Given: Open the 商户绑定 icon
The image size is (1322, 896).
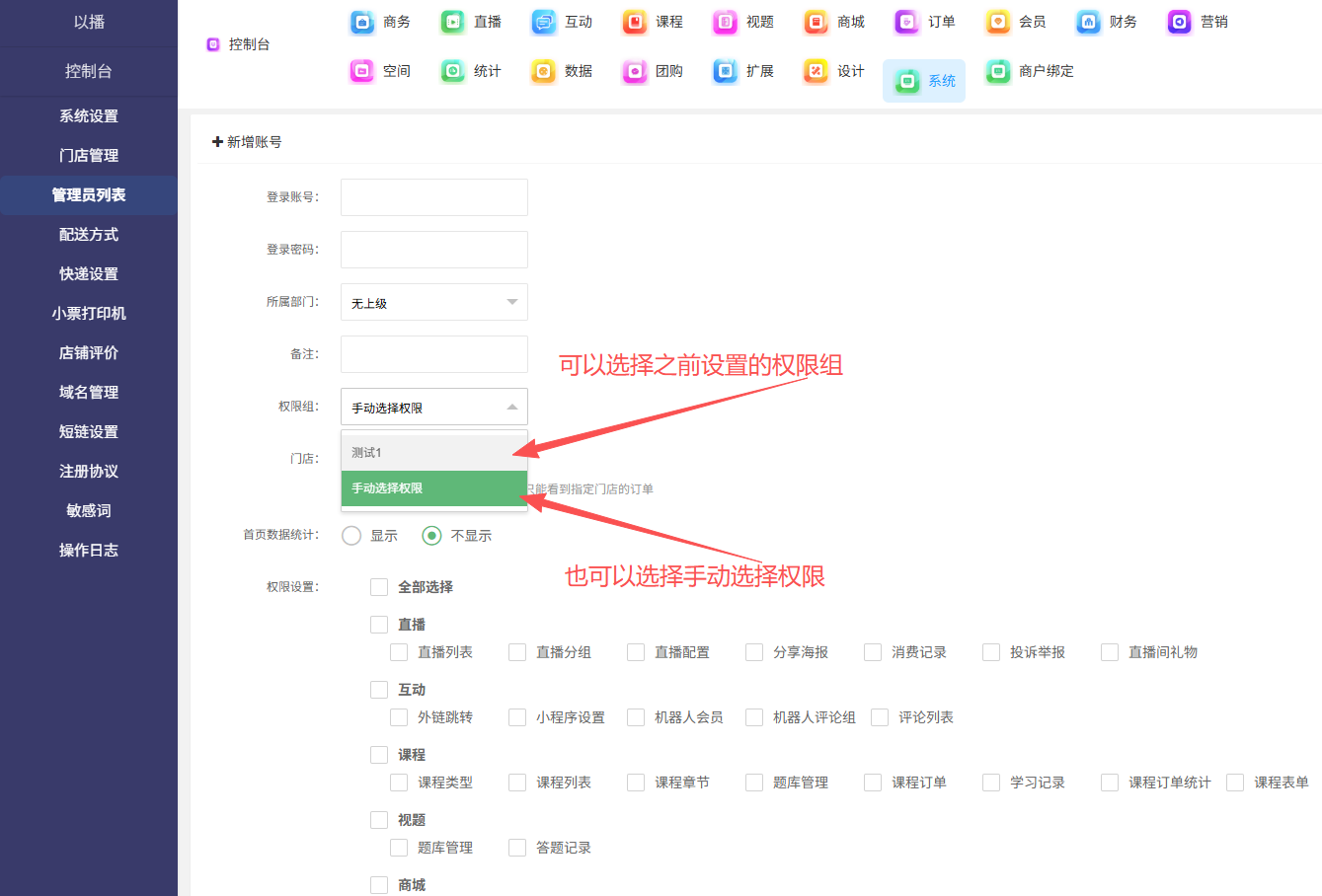Looking at the screenshot, I should click(x=998, y=71).
